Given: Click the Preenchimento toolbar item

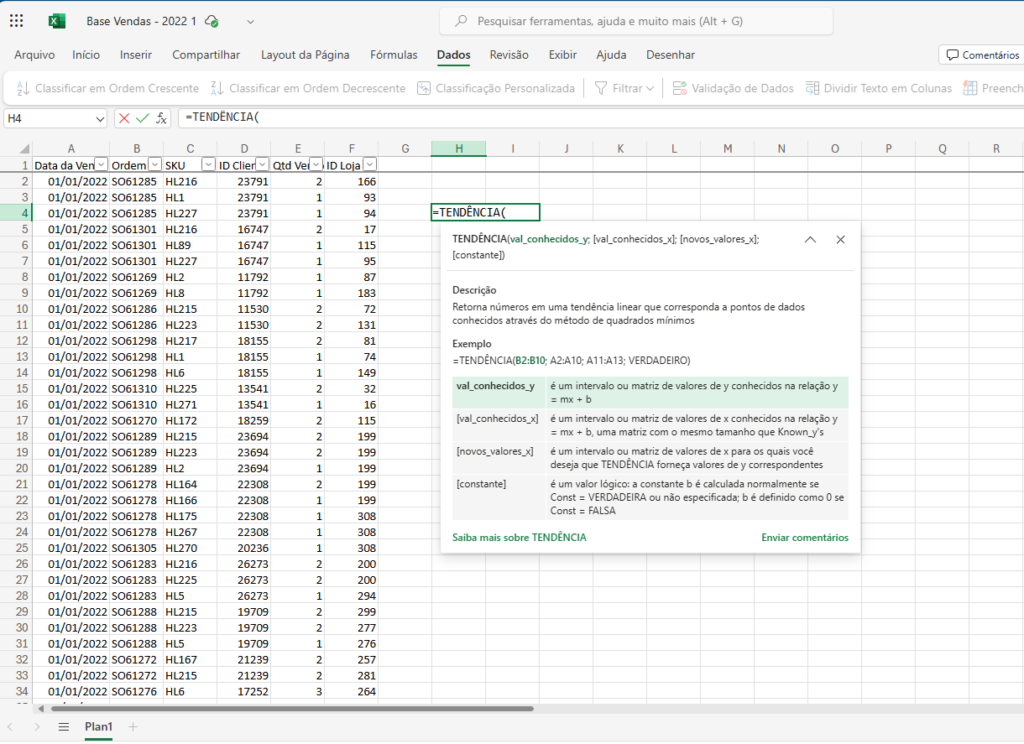Looking at the screenshot, I should click(993, 88).
